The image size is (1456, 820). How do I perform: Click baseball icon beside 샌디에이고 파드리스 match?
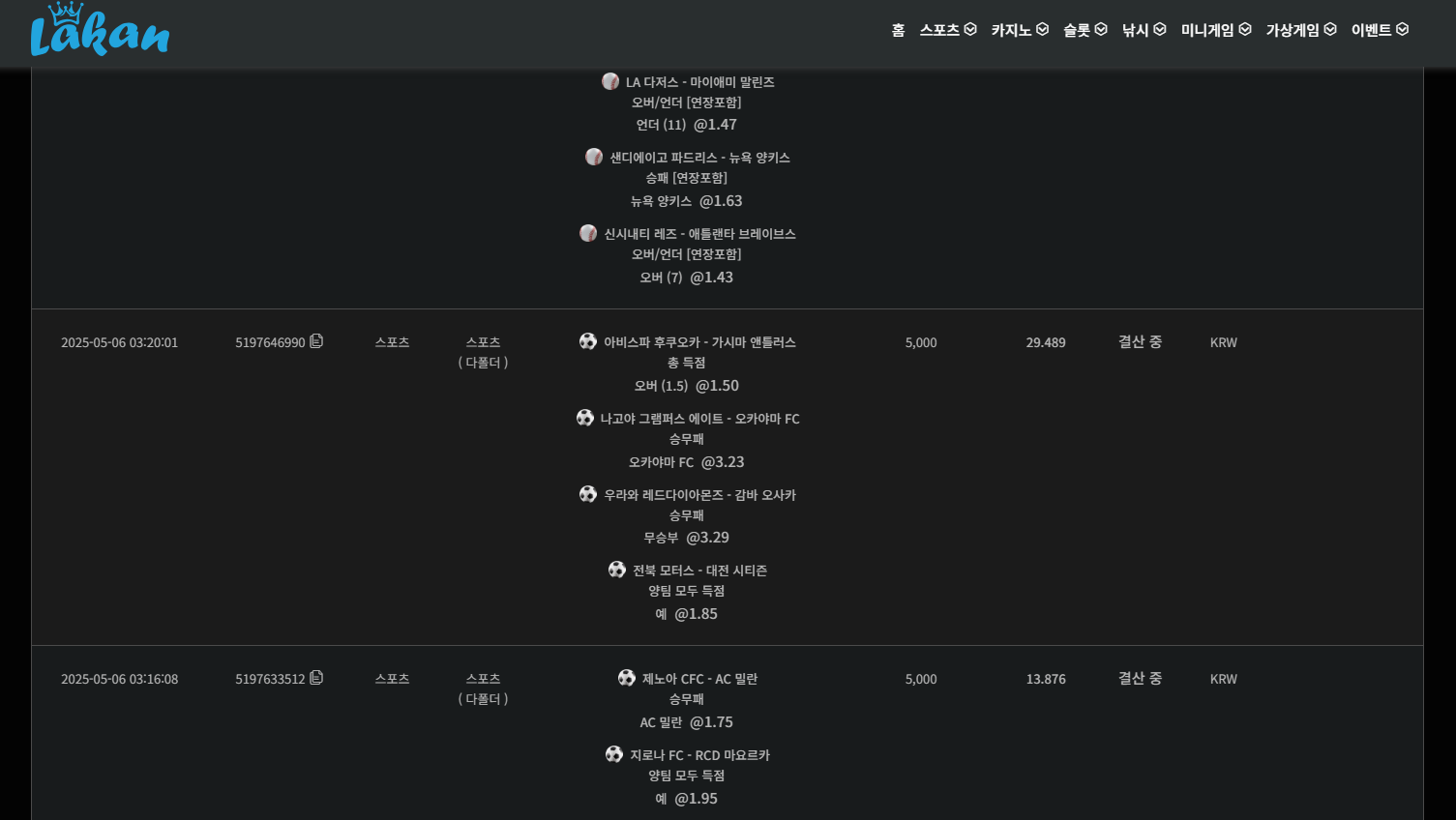point(594,157)
